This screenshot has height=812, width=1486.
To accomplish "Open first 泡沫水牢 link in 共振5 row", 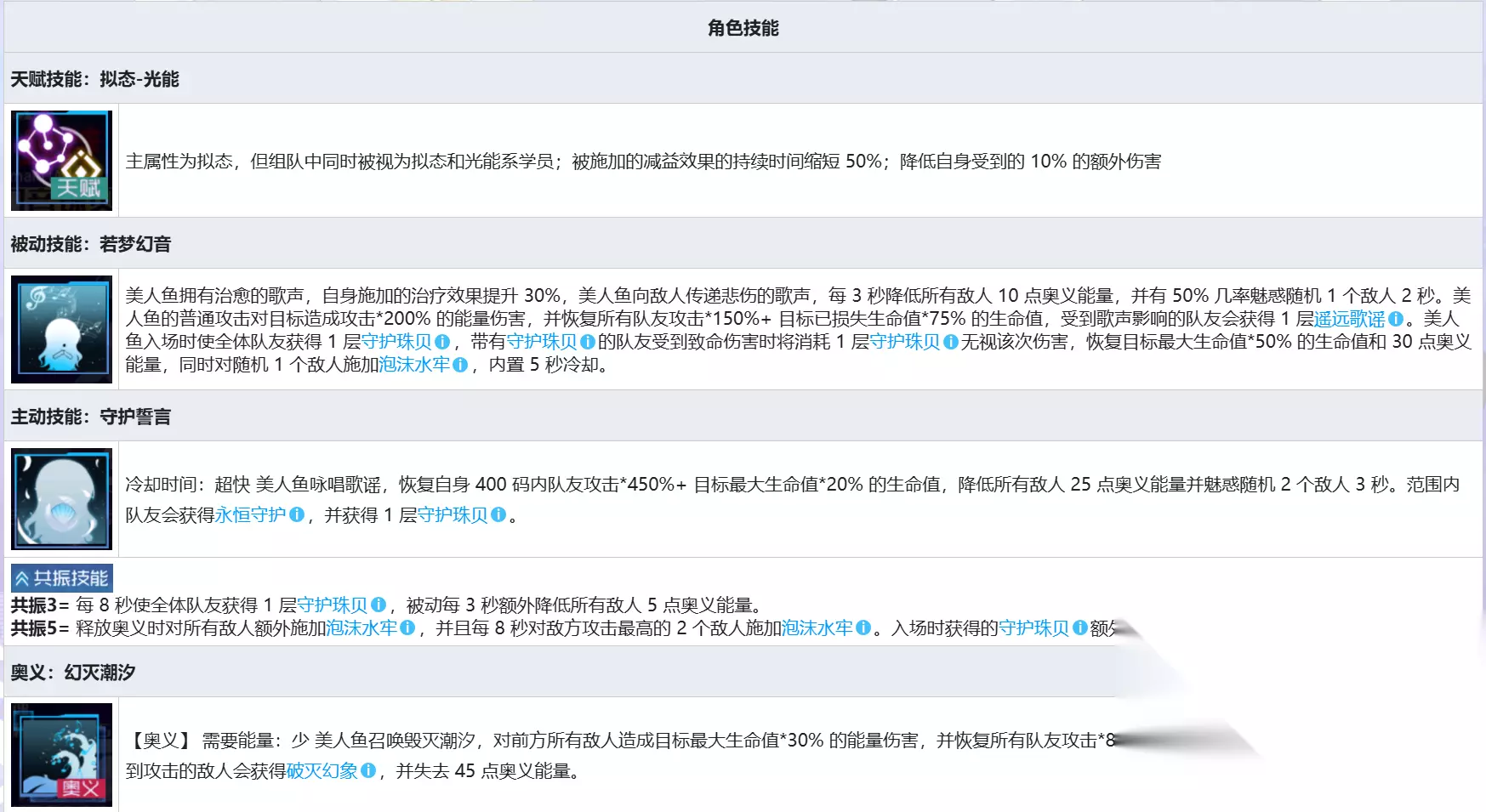I will (x=362, y=627).
